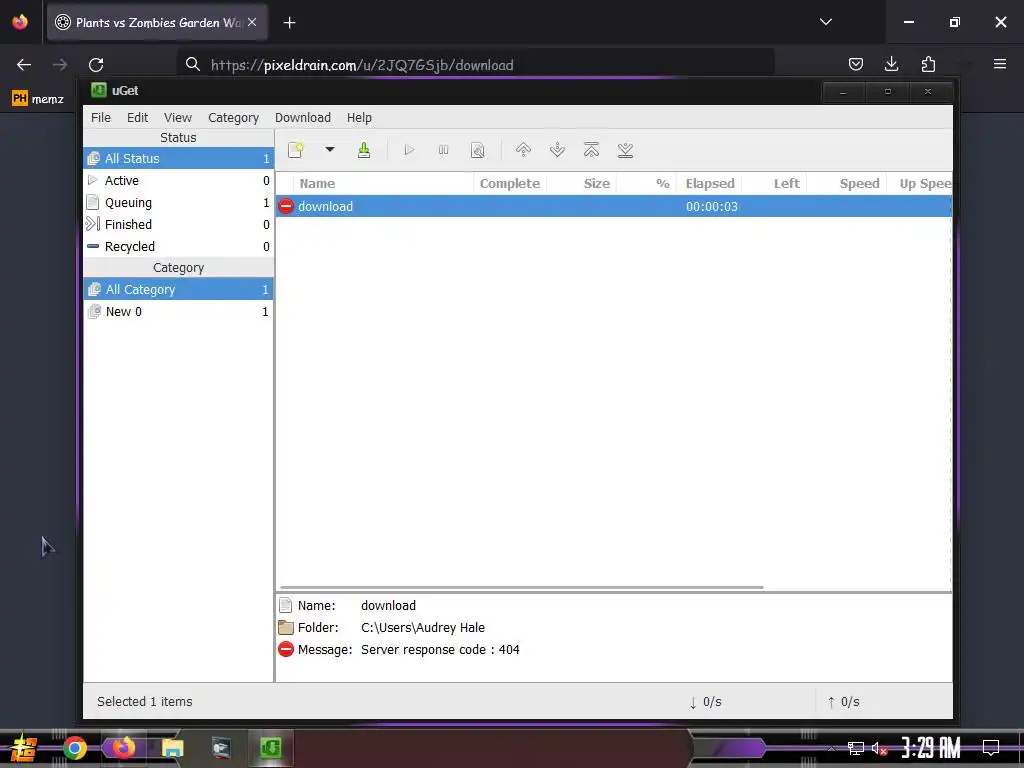1024x768 pixels.
Task: Click the Runnable play toolbar icon
Action: [x=409, y=150]
